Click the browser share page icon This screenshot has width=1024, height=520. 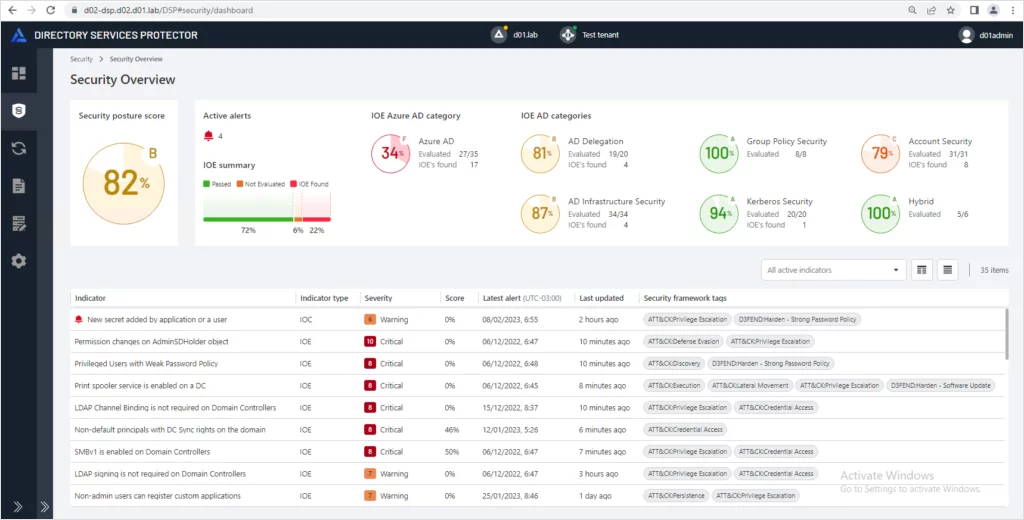tap(931, 10)
